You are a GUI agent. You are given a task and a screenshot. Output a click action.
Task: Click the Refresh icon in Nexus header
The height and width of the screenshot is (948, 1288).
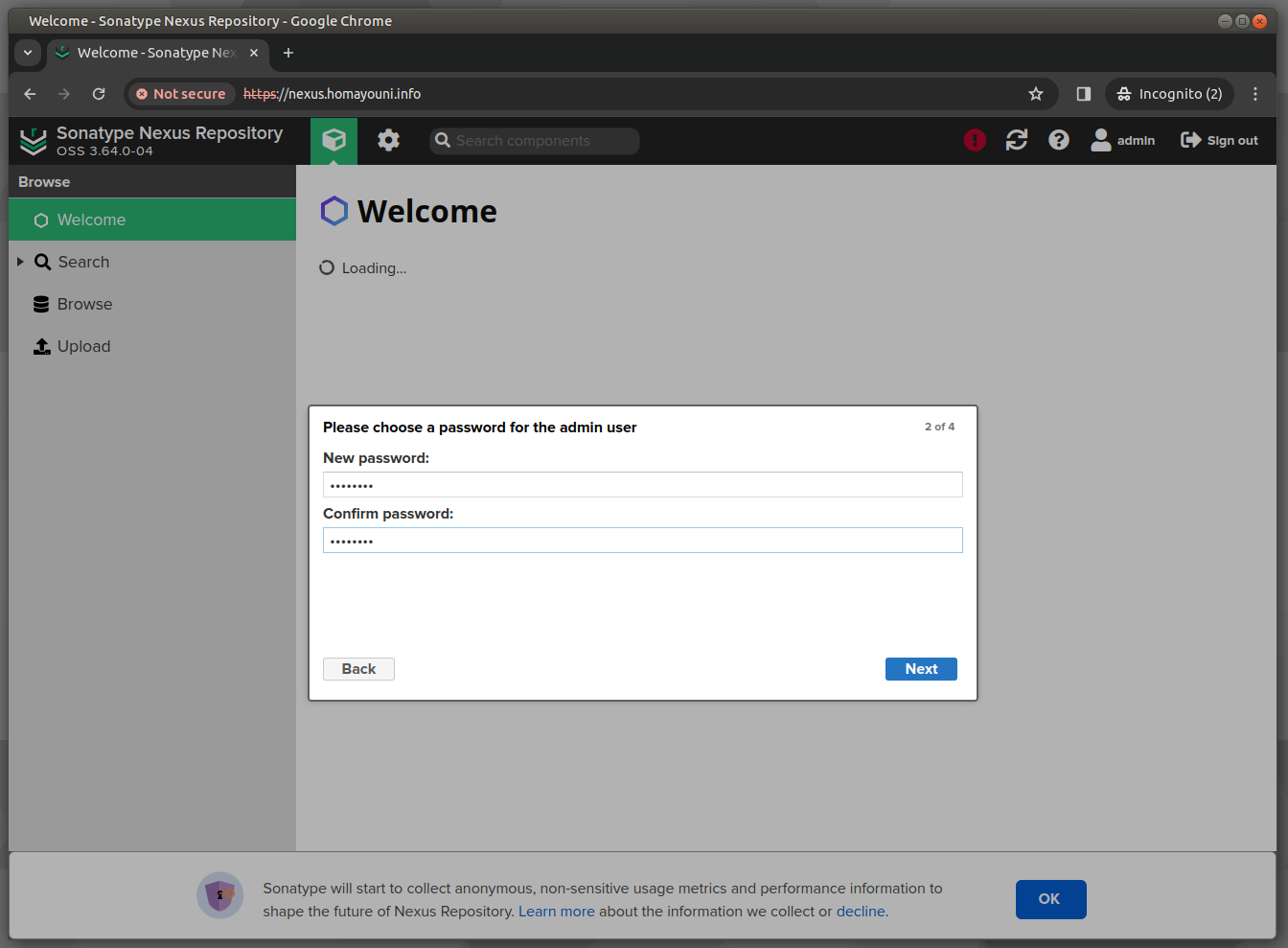tap(1017, 141)
